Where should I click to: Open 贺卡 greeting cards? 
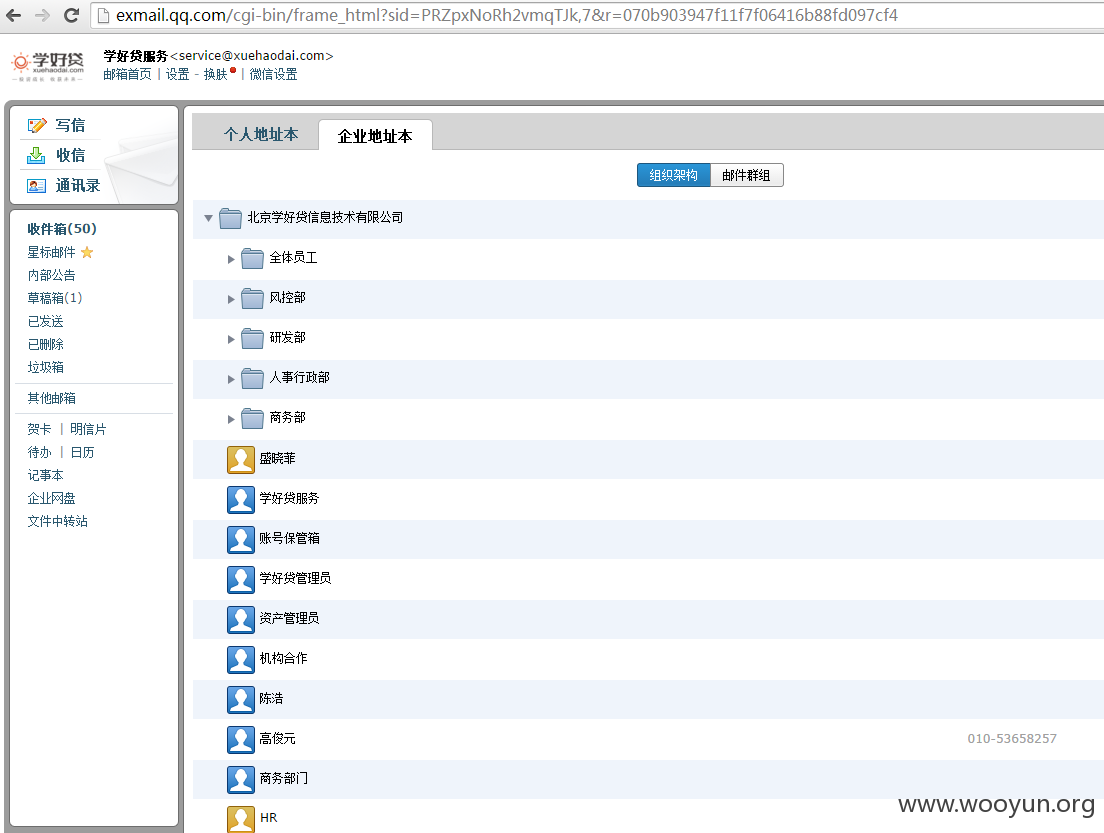point(39,429)
